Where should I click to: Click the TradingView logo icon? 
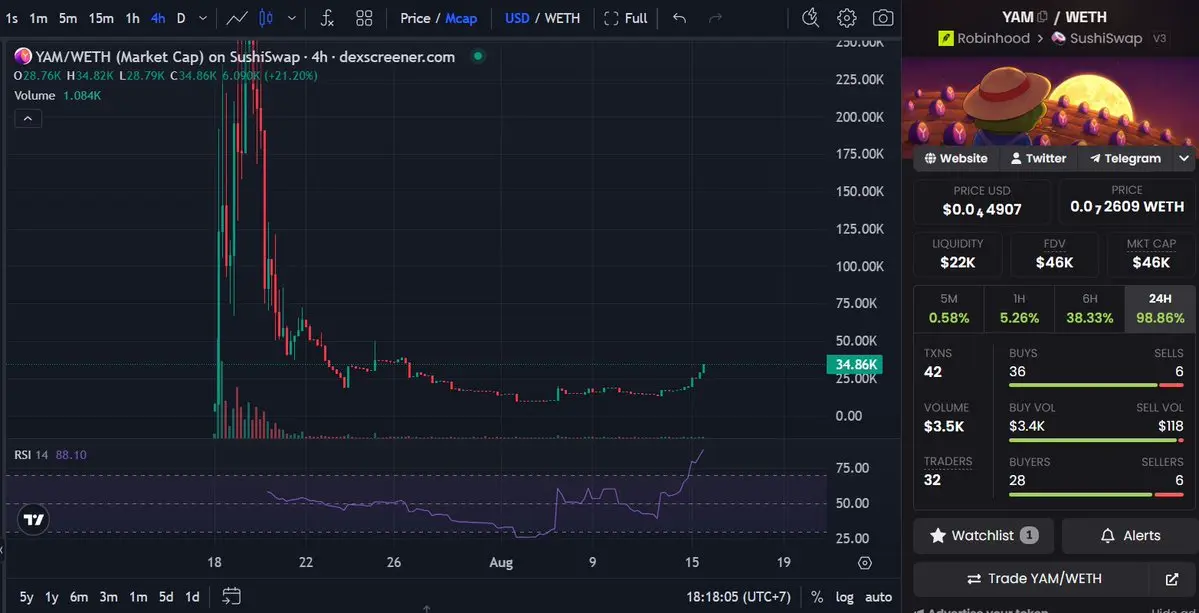click(x=33, y=520)
